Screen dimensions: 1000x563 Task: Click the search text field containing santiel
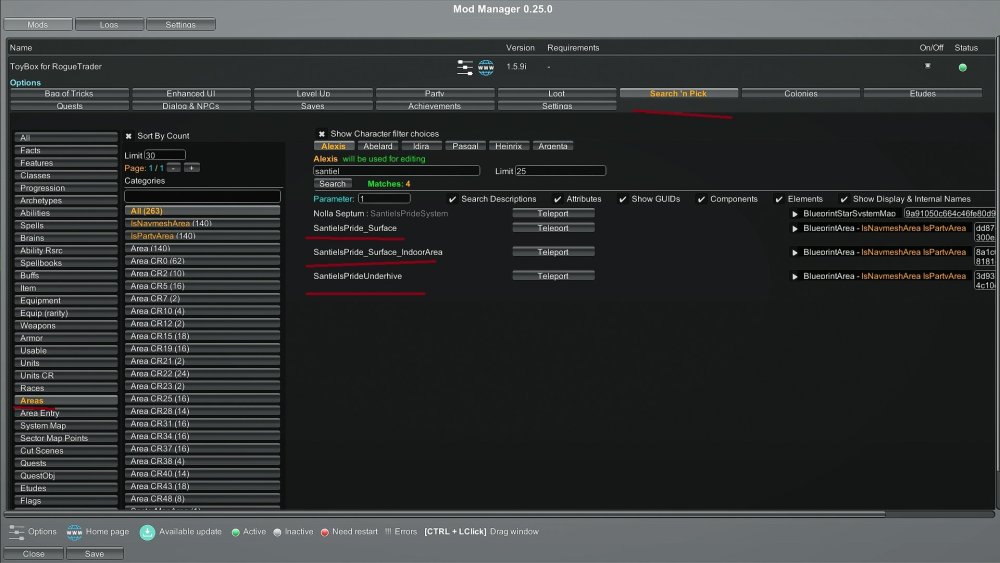(396, 171)
